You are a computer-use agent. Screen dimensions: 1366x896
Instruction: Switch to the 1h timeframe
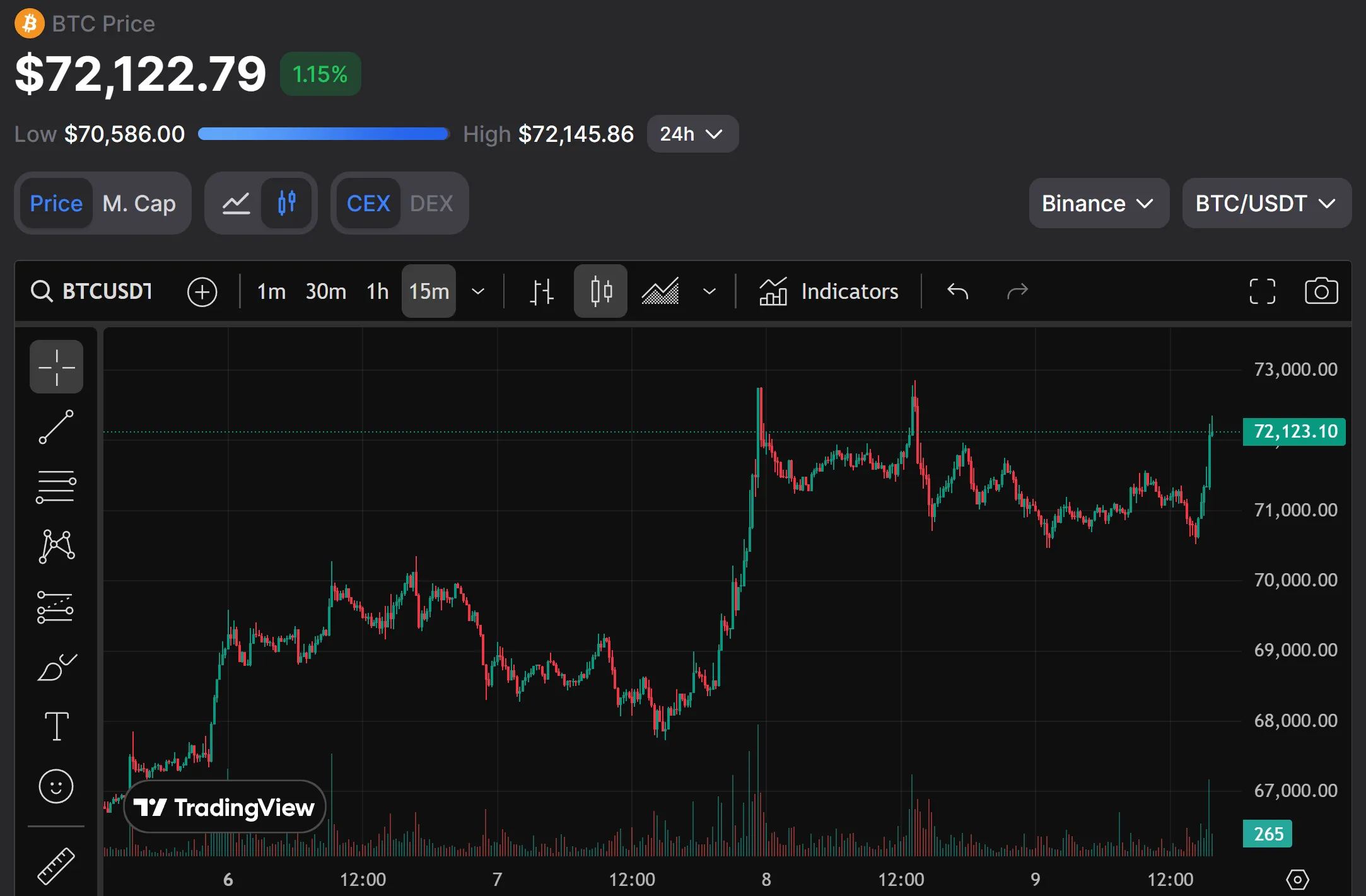[377, 291]
